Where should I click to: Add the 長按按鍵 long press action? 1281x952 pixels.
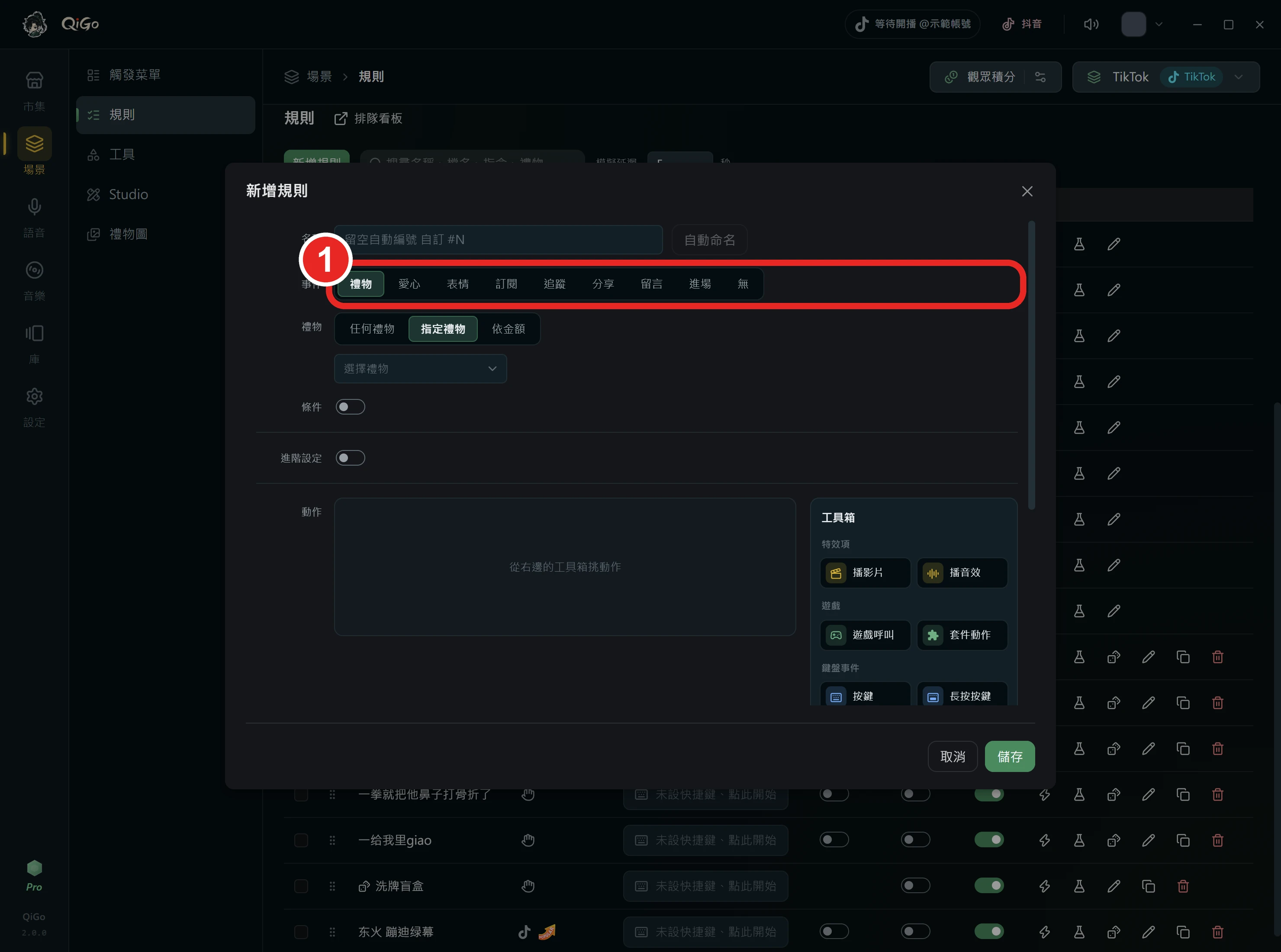pyautogui.click(x=962, y=695)
